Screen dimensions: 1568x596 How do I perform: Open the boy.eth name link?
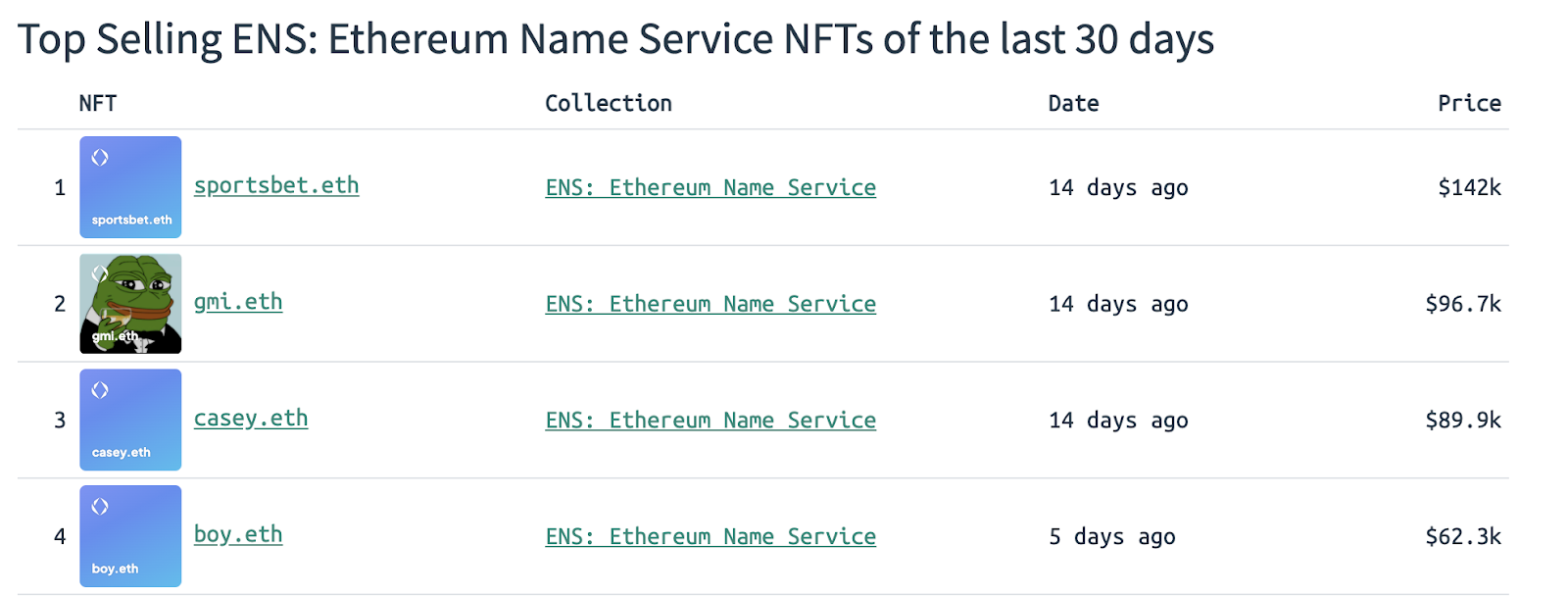(238, 534)
